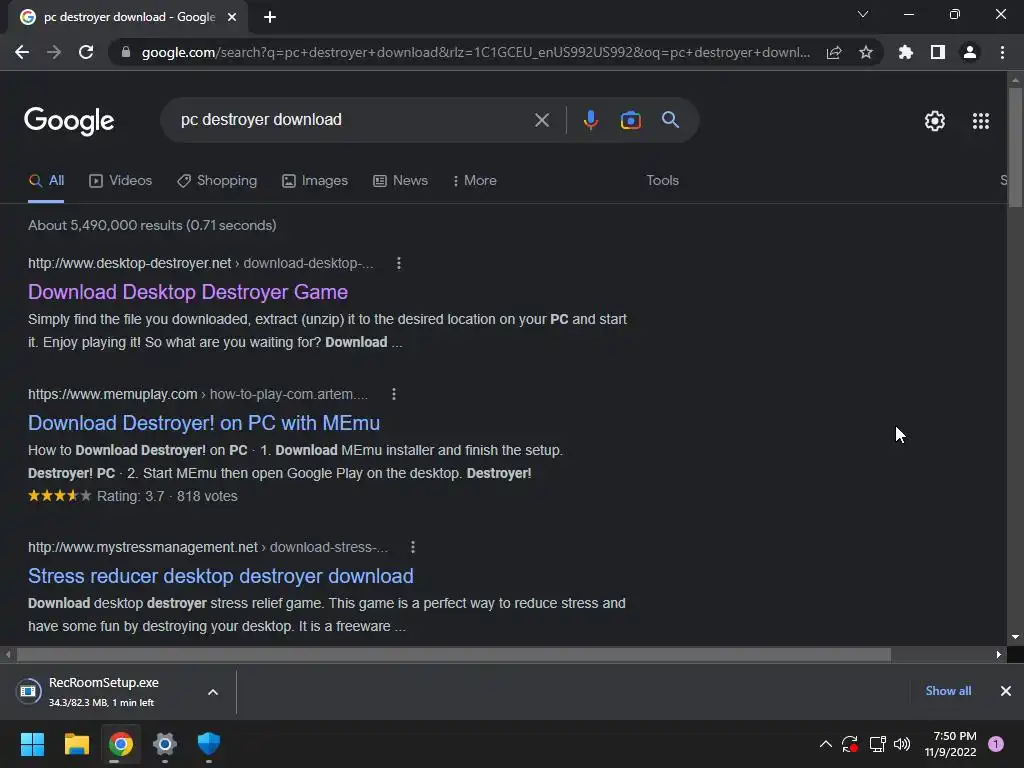This screenshot has height=768, width=1024.
Task: Open Chrome three-dot customize menu
Action: pyautogui.click(x=1002, y=52)
